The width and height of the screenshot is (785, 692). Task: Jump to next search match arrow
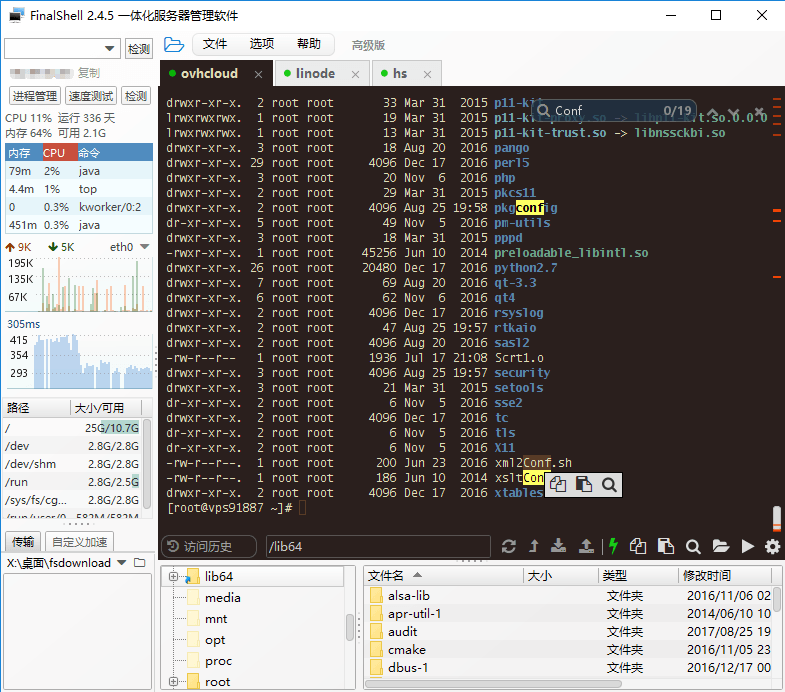click(x=733, y=111)
